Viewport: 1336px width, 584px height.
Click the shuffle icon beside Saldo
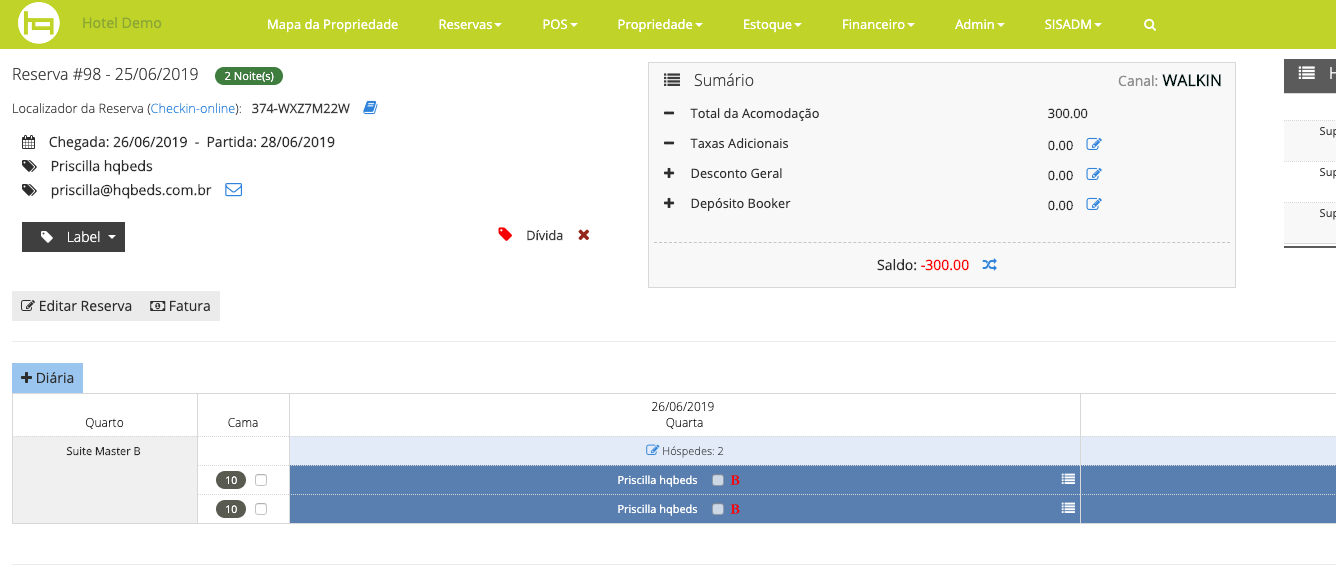989,265
